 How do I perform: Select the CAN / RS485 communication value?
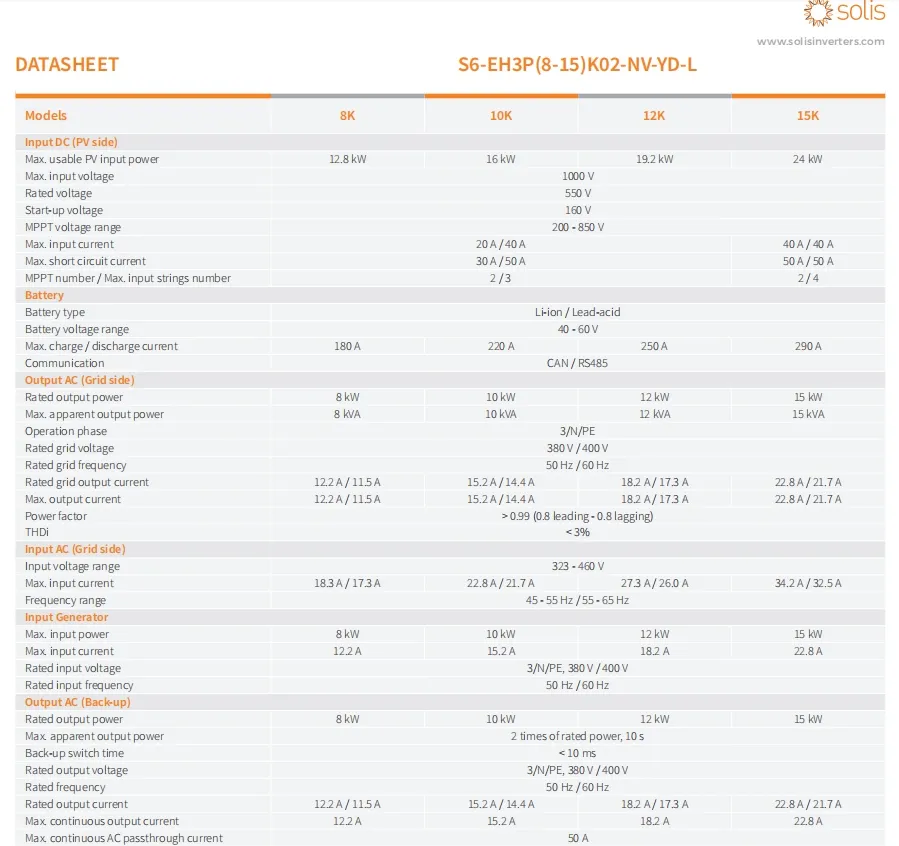point(577,363)
